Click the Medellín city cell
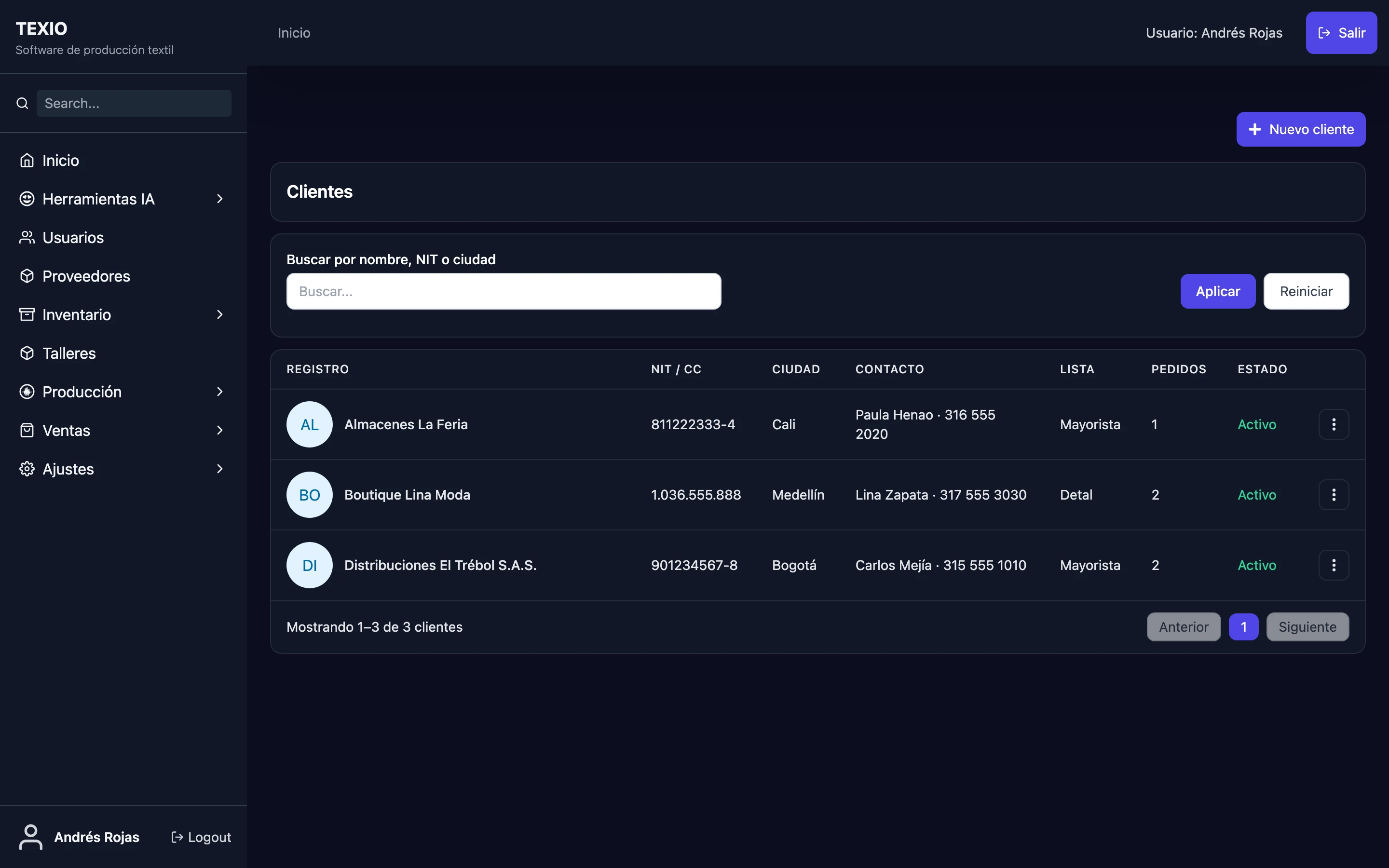 coord(798,495)
